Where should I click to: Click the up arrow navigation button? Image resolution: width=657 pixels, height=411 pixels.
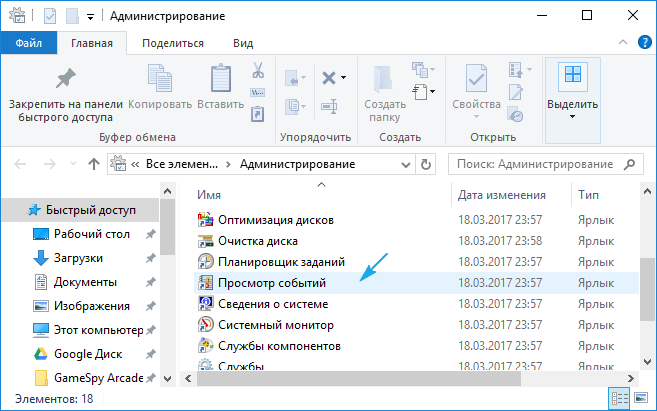point(94,164)
